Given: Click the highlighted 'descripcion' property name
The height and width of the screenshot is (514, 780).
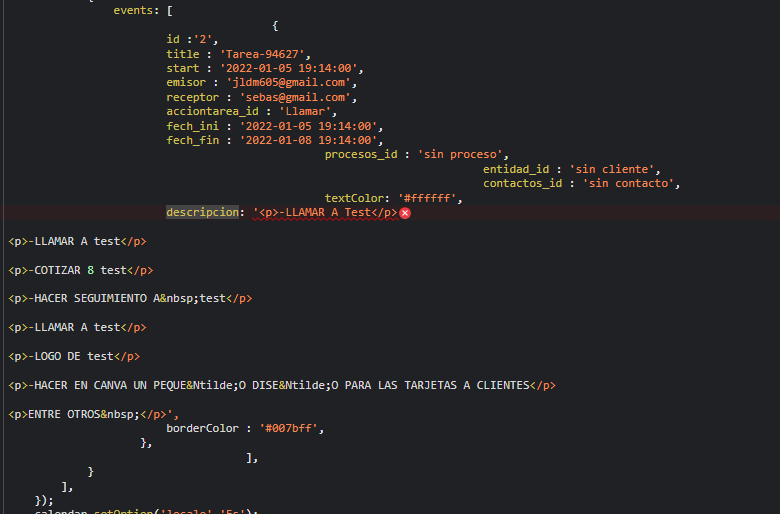Looking at the screenshot, I should click(x=202, y=212).
